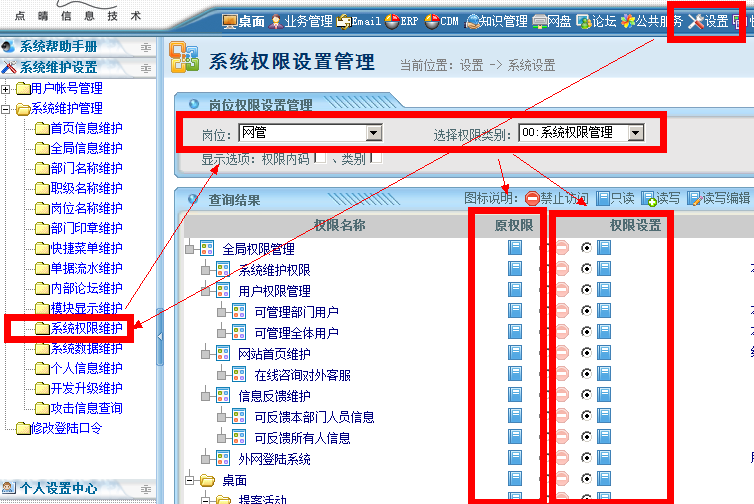Click the Email icon in top navigation
The image size is (754, 504).
(x=358, y=21)
